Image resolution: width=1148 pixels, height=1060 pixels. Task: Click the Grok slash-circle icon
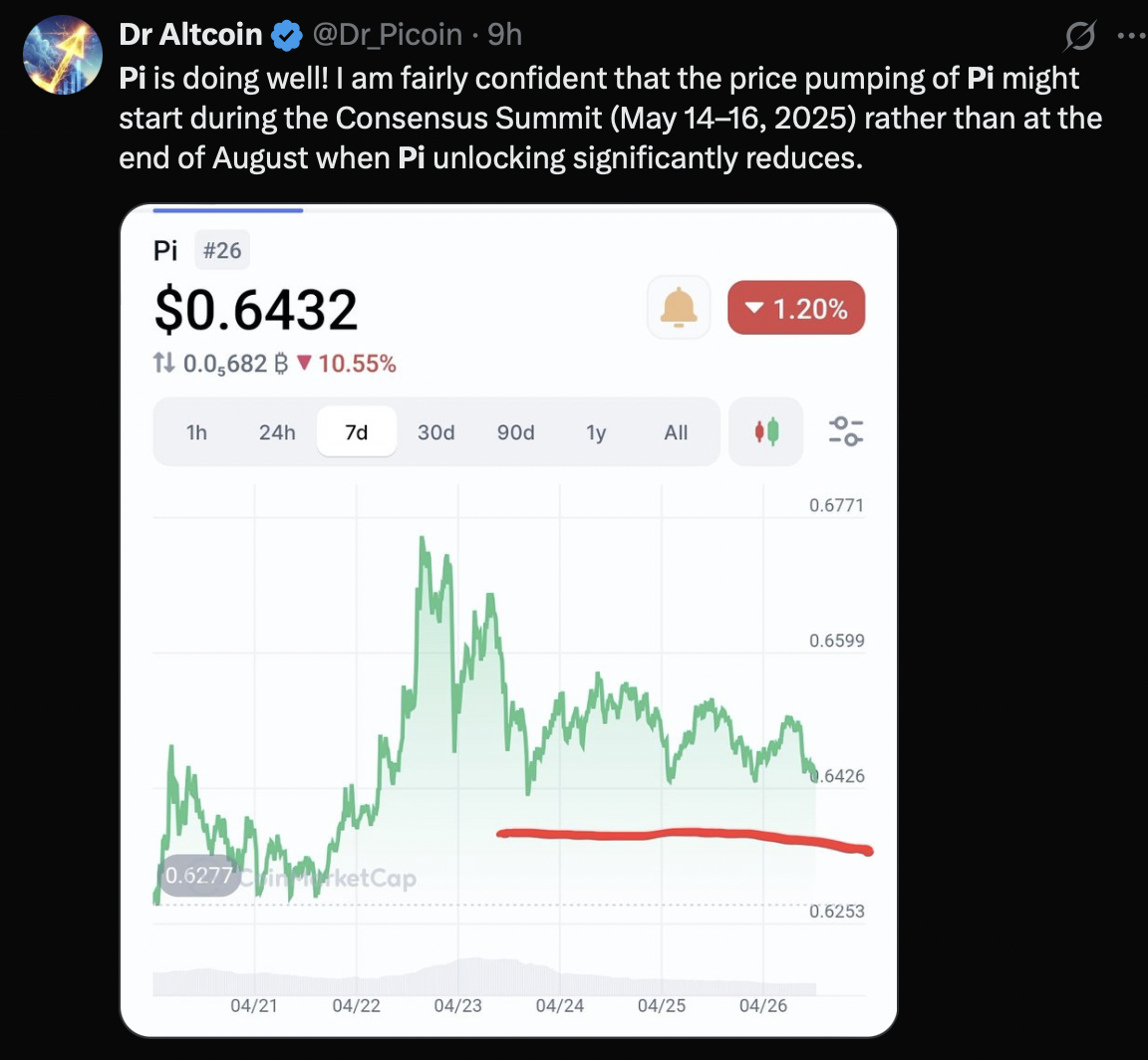point(1079,38)
